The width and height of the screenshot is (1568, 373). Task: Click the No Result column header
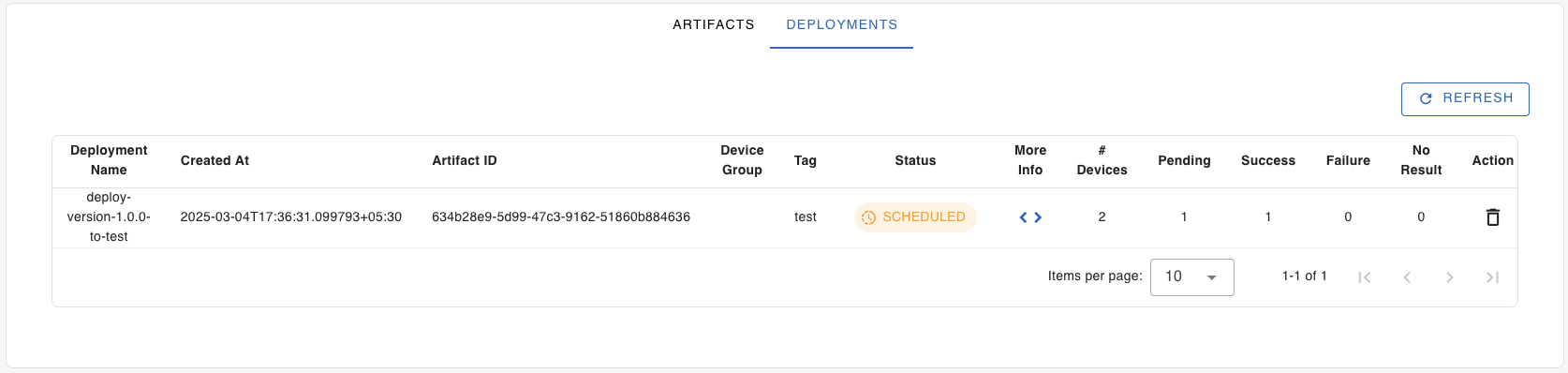pos(1421,160)
